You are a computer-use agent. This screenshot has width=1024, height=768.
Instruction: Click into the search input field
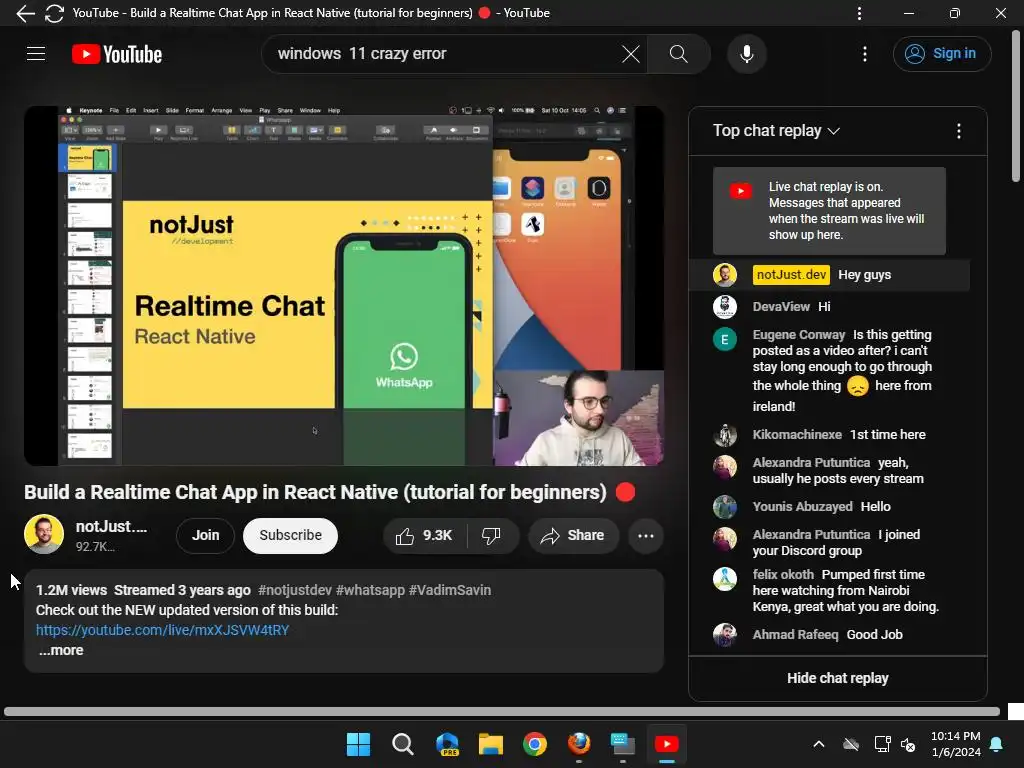(444, 54)
